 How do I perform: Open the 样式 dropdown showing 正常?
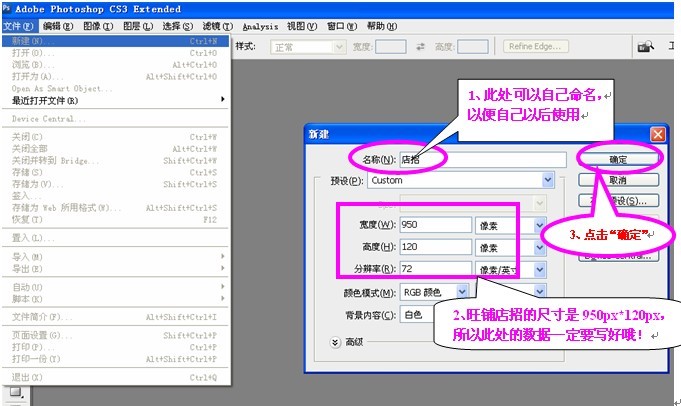click(307, 47)
